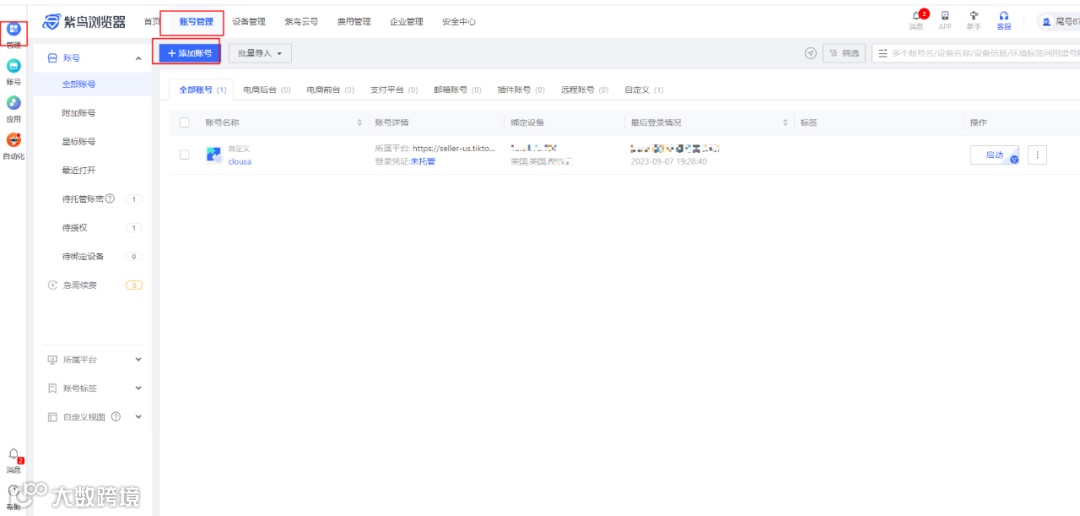The height and width of the screenshot is (516, 1080).
Task: Open the 管理 icon in left rail
Action: pyautogui.click(x=13, y=30)
